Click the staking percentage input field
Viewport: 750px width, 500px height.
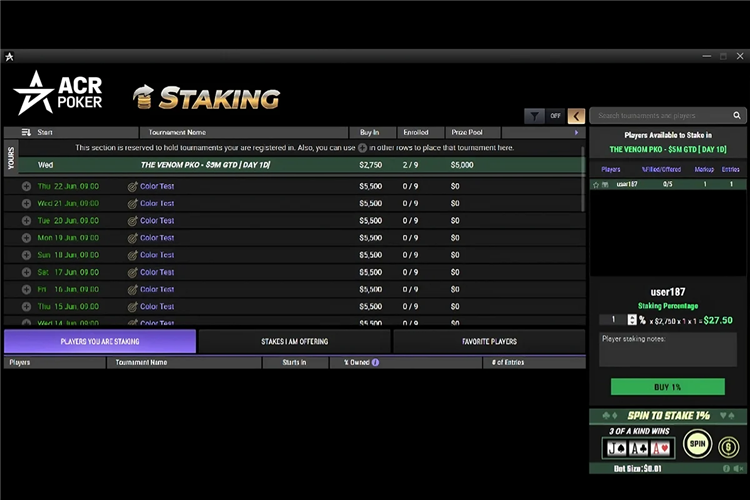pos(613,320)
